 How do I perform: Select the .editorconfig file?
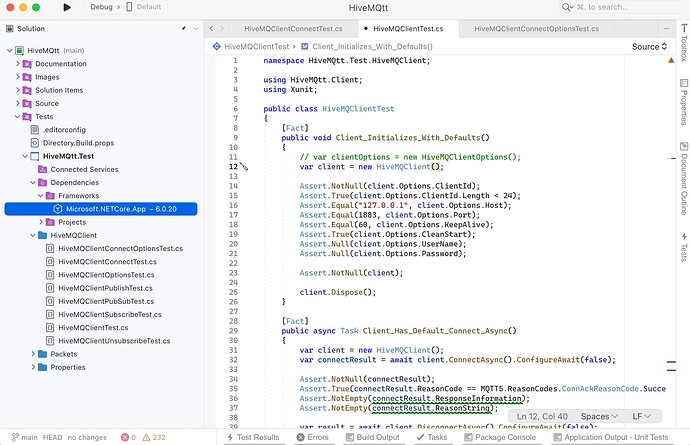[64, 130]
